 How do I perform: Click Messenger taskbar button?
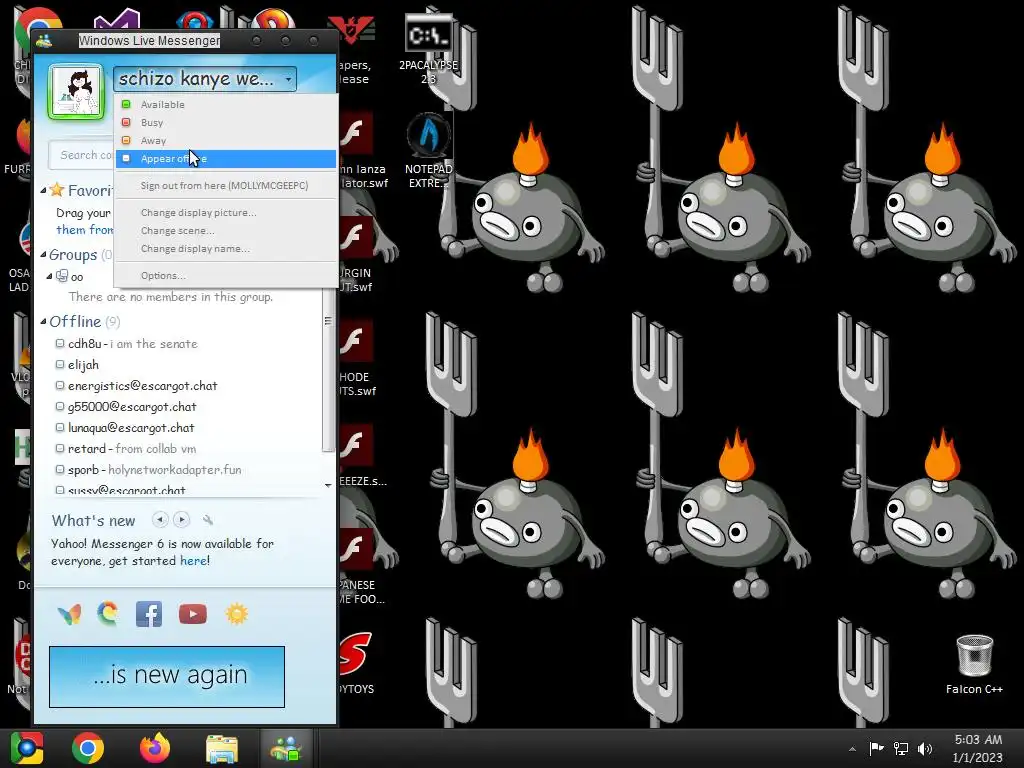tap(288, 748)
